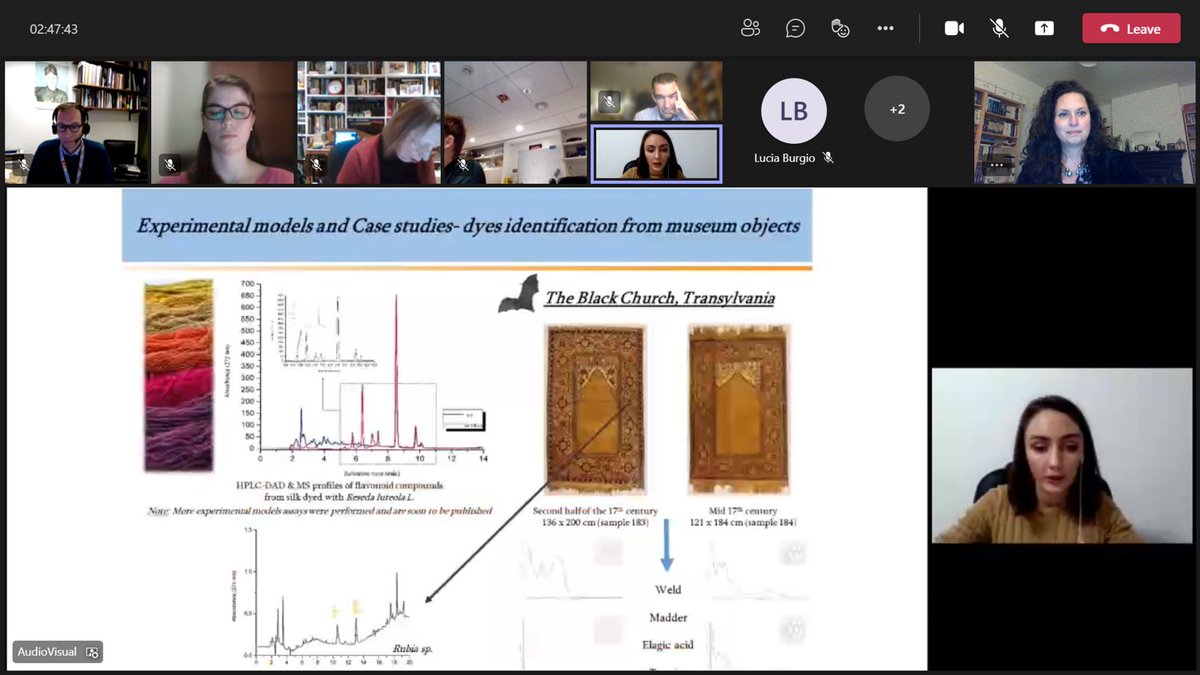The image size is (1200, 675).
Task: Open the meeting chat icon
Action: 796,28
